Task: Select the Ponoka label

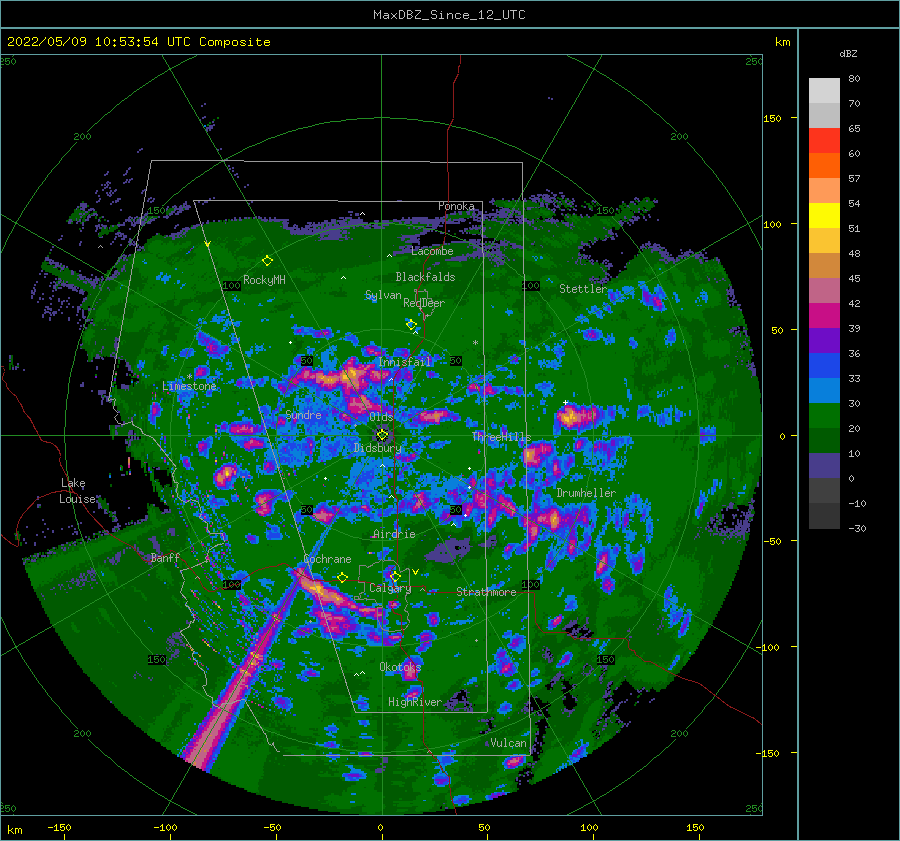Action: pyautogui.click(x=456, y=206)
